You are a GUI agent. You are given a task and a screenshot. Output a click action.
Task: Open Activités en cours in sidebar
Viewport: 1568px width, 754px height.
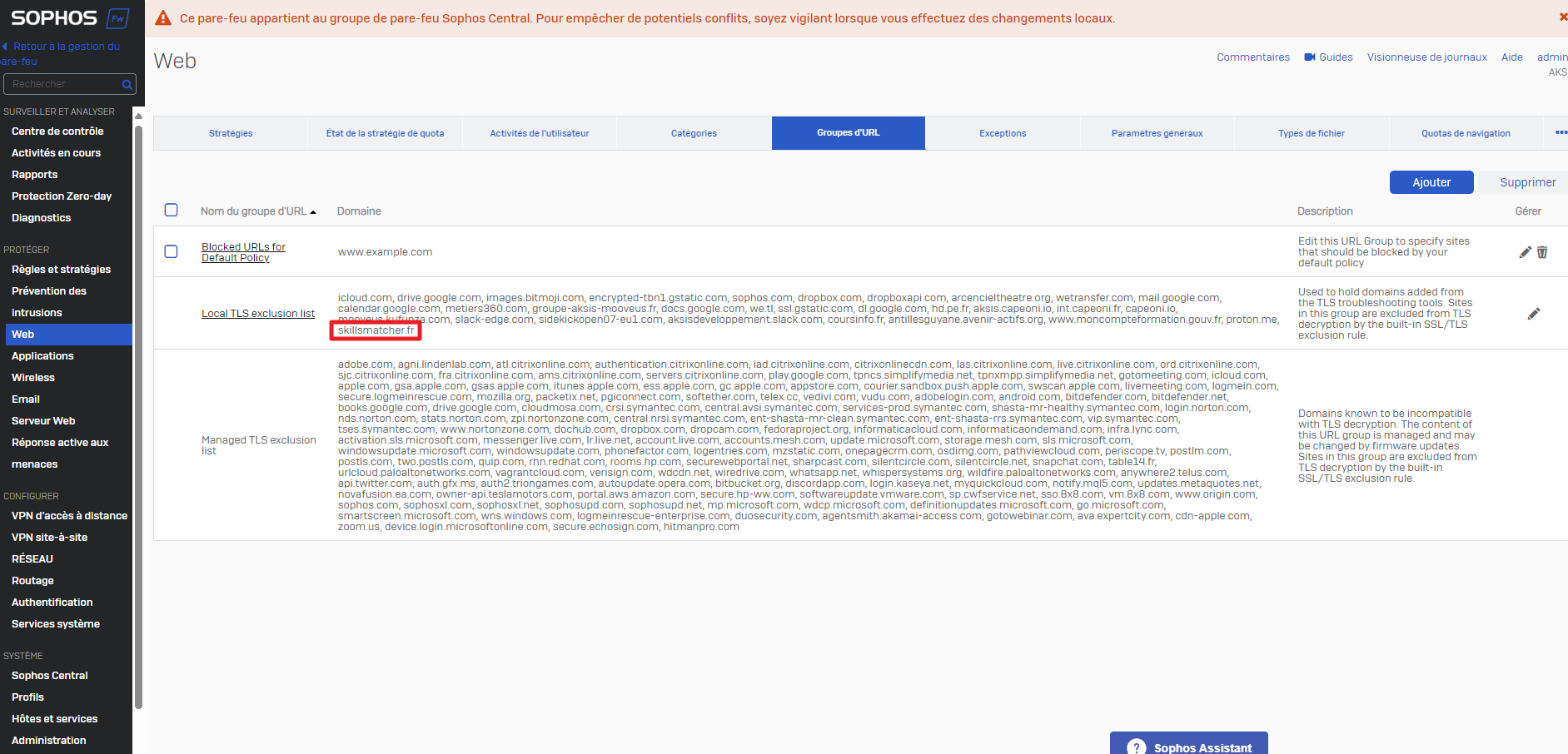[x=56, y=153]
